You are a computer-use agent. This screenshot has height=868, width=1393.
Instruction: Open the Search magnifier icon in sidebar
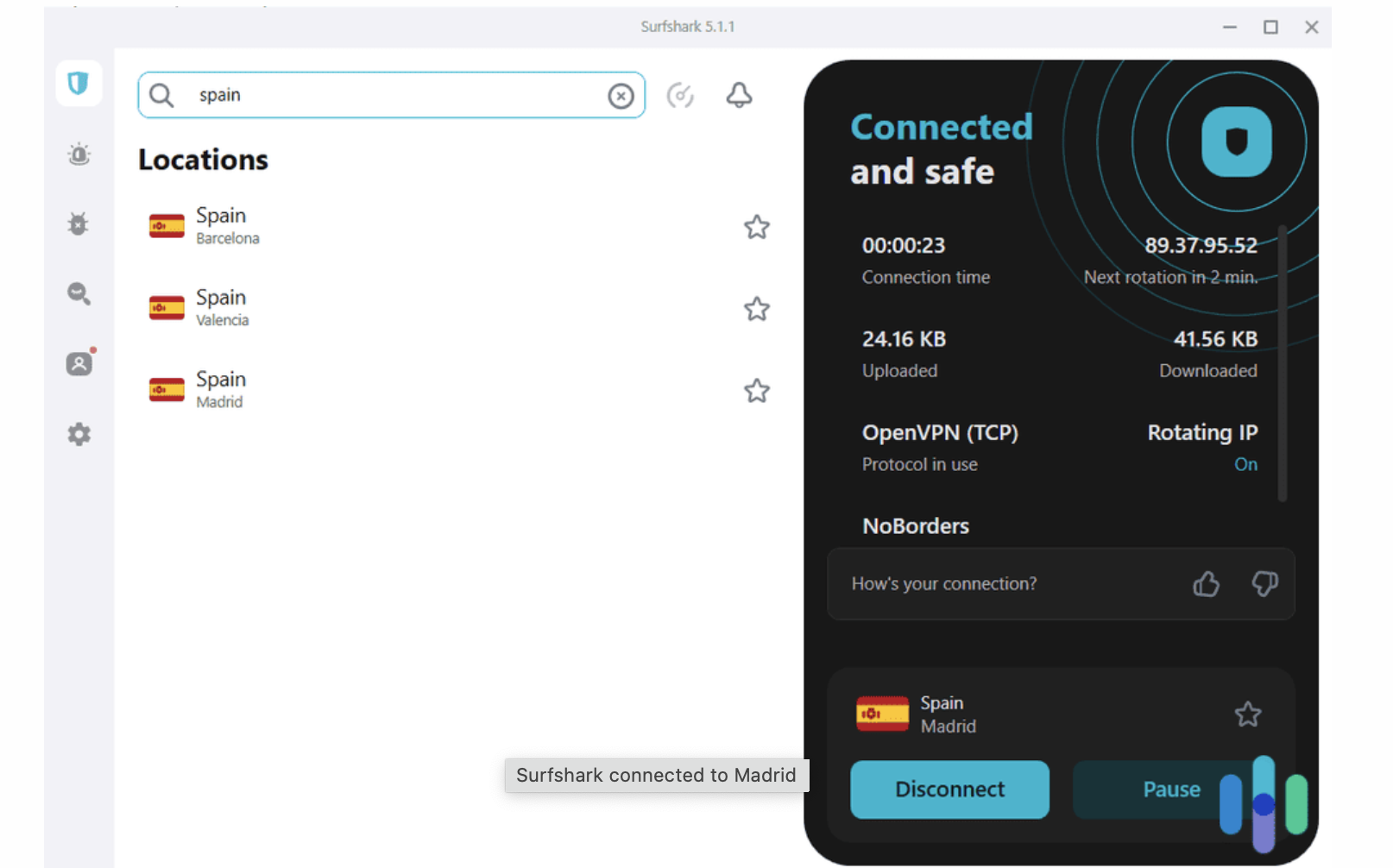[79, 294]
